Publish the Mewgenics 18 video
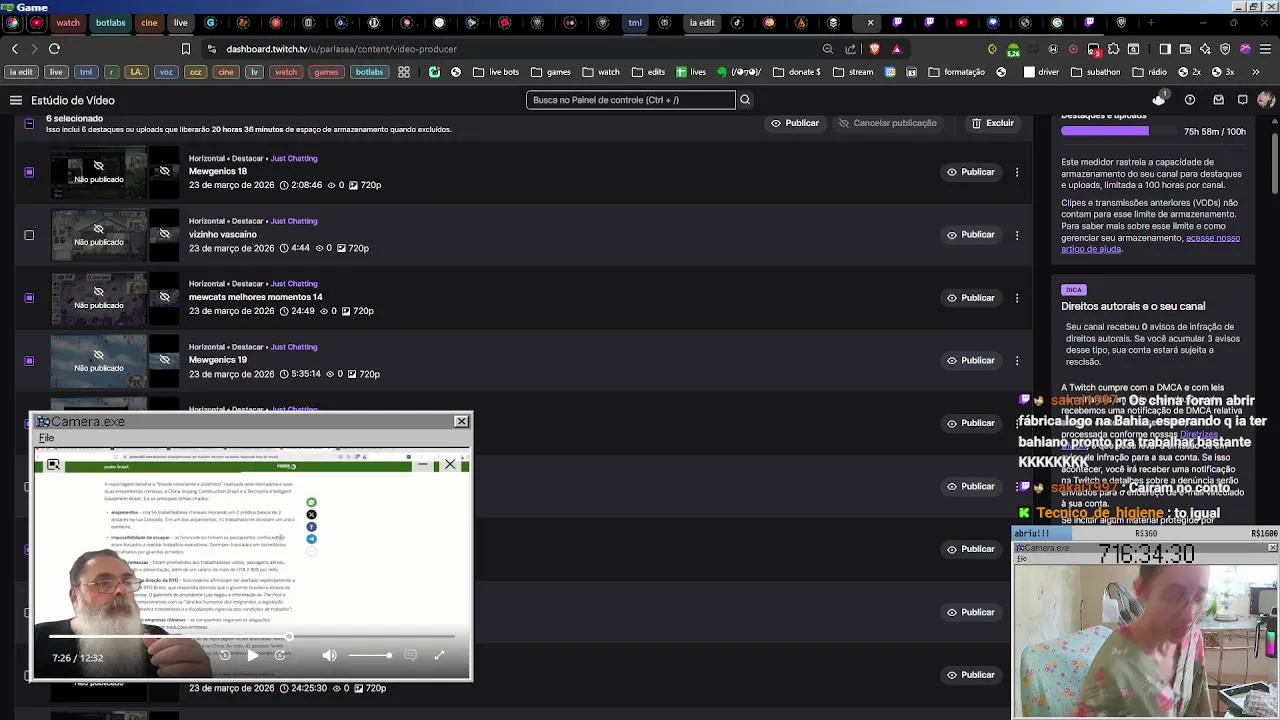Screen dimensions: 1280x720 pyautogui.click(x=971, y=172)
